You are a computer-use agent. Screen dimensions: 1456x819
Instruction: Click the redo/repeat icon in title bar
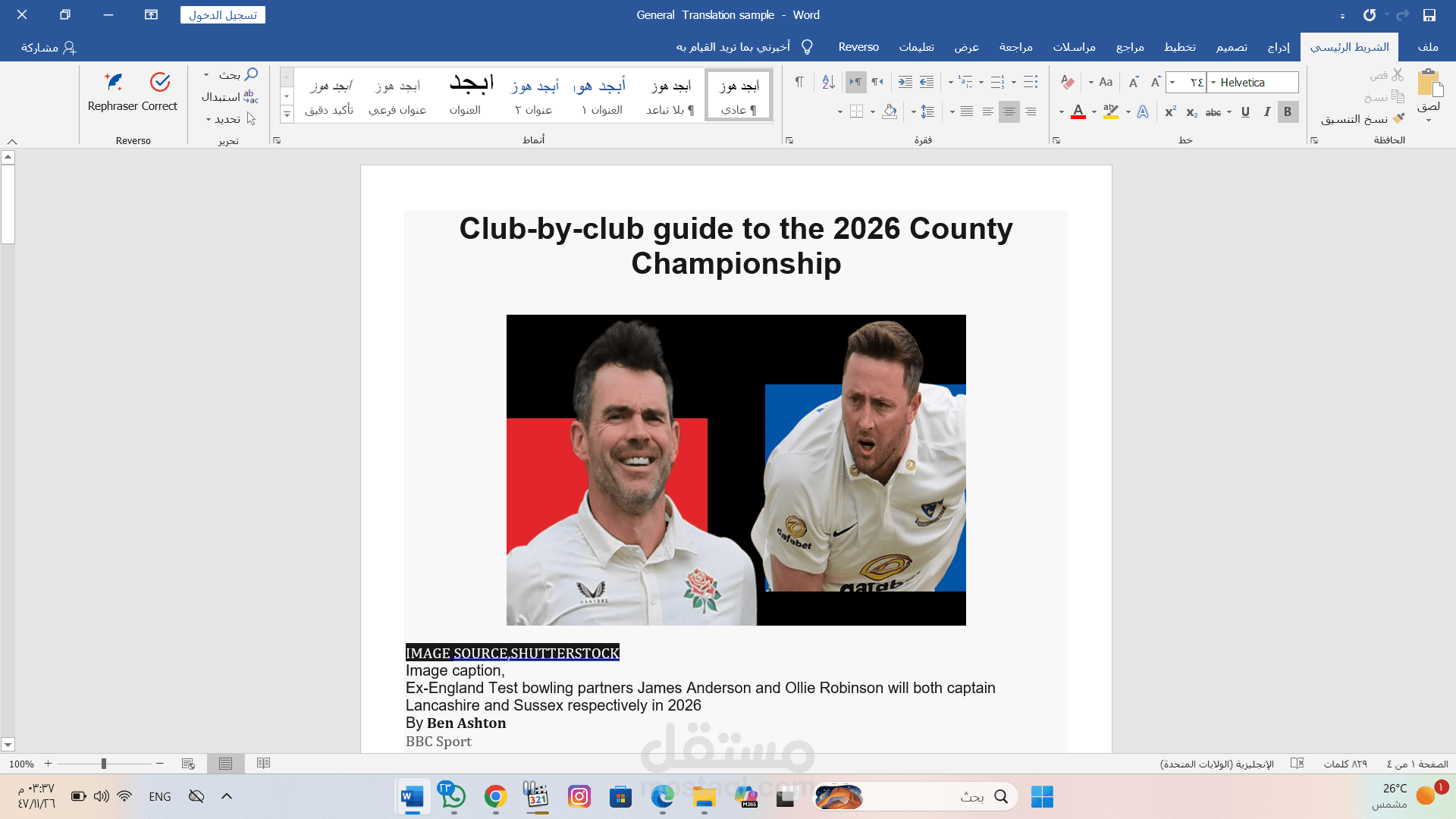tap(1370, 15)
